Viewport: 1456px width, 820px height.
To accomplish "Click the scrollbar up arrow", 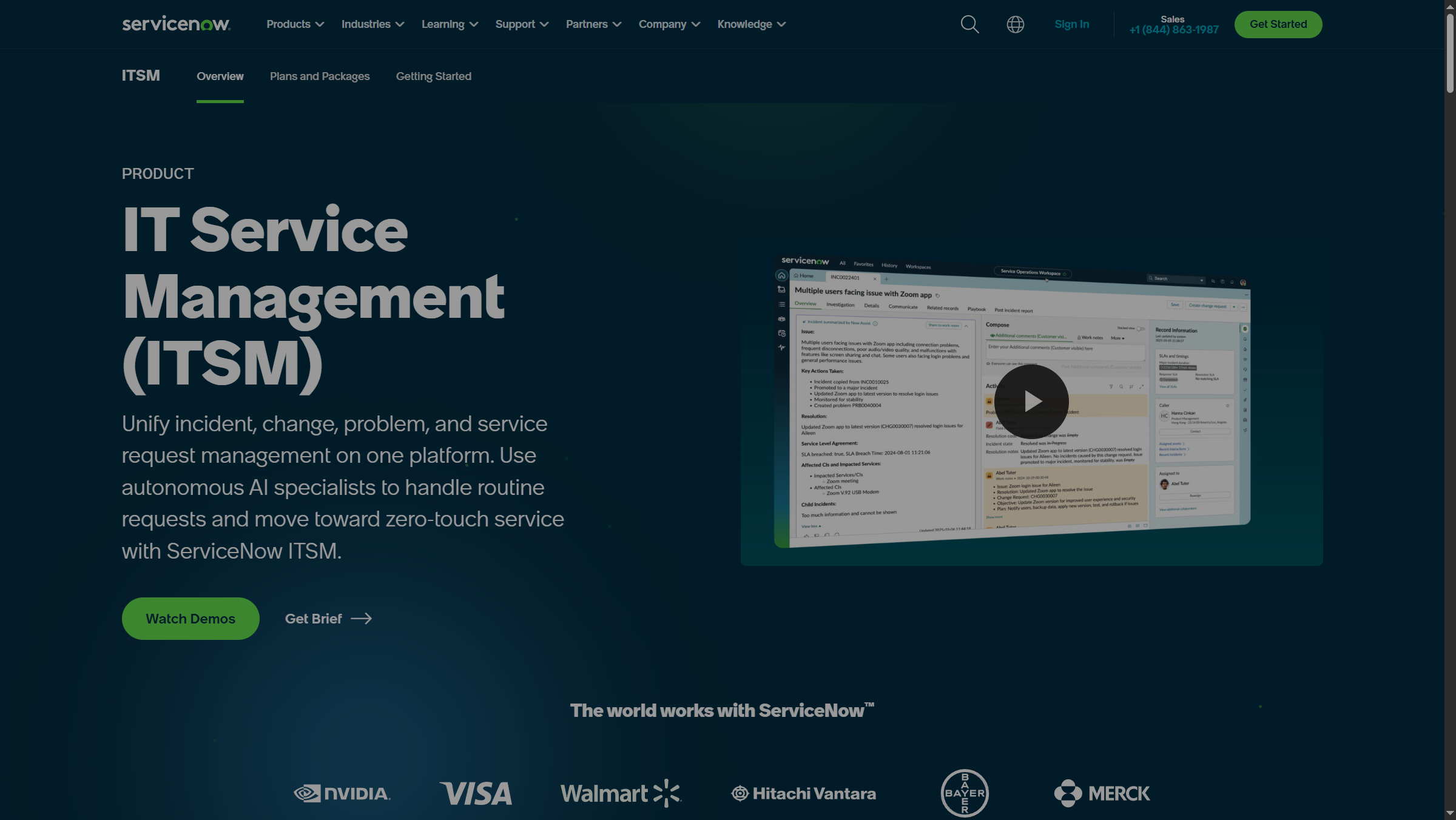I will point(1450,6).
